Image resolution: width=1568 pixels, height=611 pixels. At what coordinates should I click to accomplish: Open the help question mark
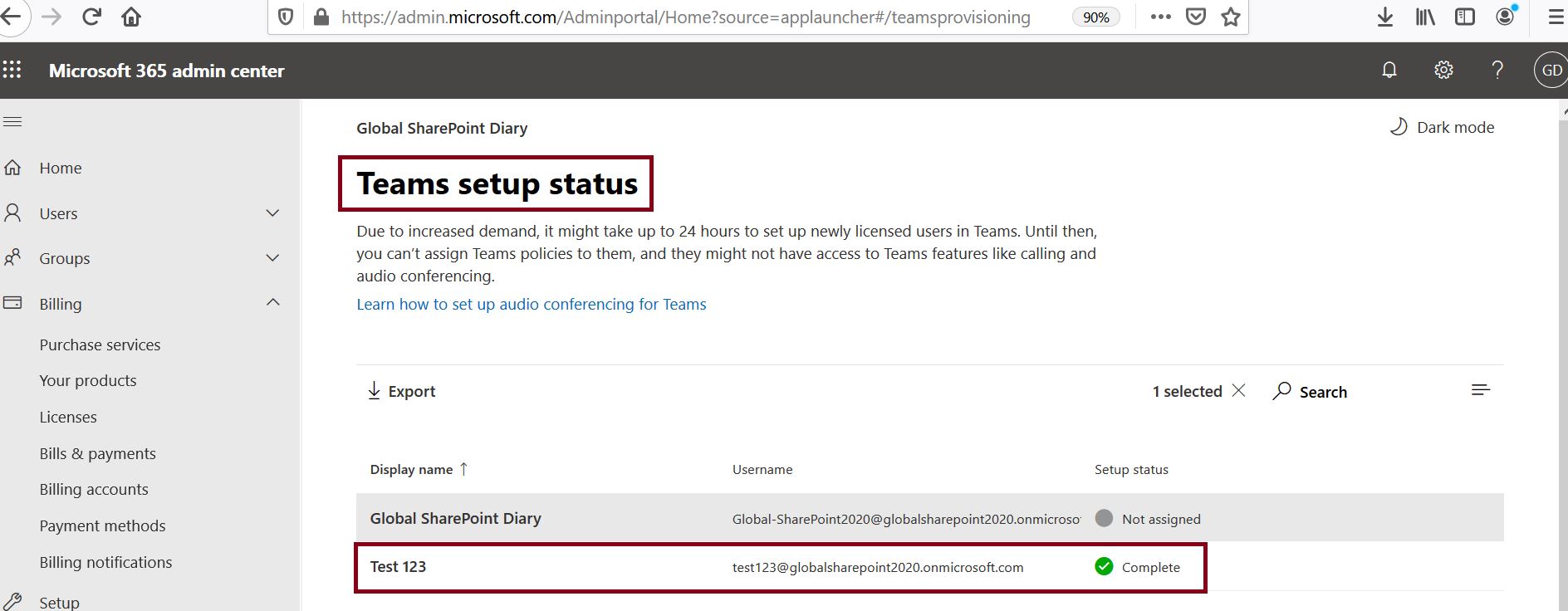pos(1497,71)
